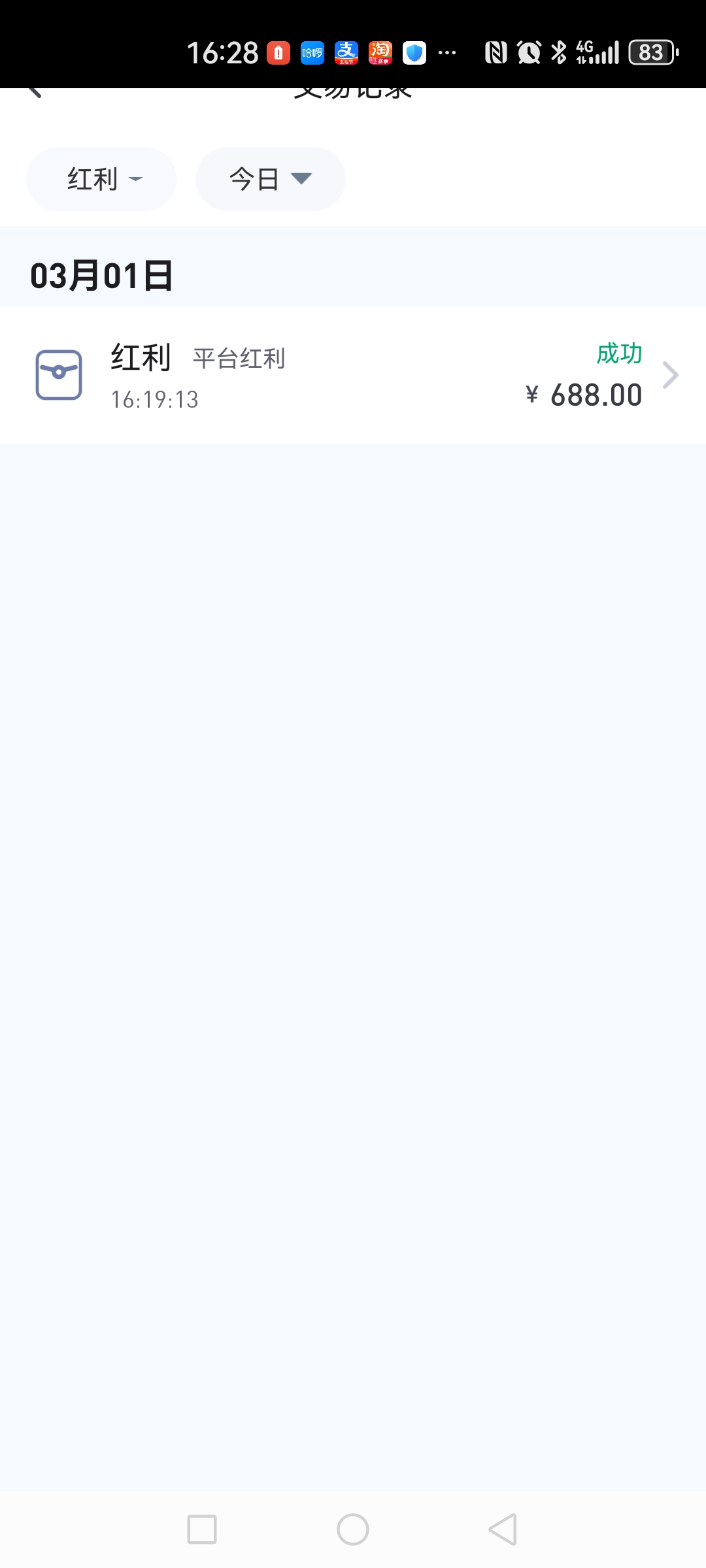This screenshot has height=1568, width=706.
Task: Tap the Android back triangle button
Action: coord(503,1529)
